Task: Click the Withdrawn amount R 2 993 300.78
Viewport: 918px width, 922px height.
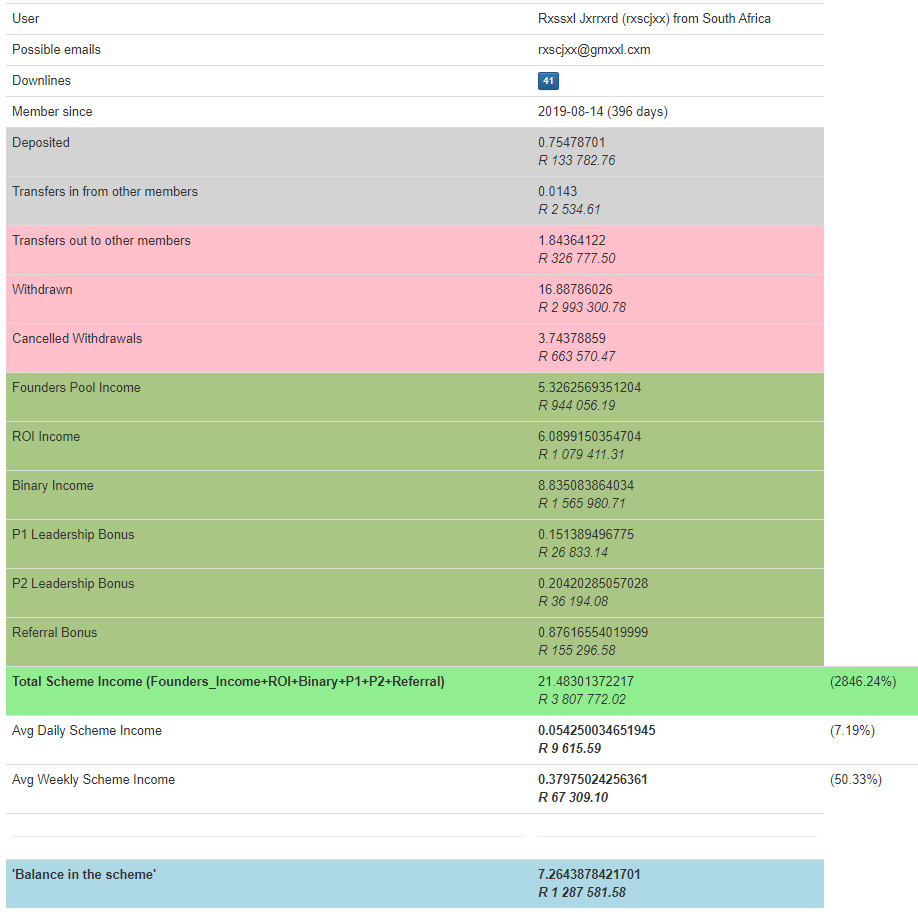Action: tap(582, 308)
